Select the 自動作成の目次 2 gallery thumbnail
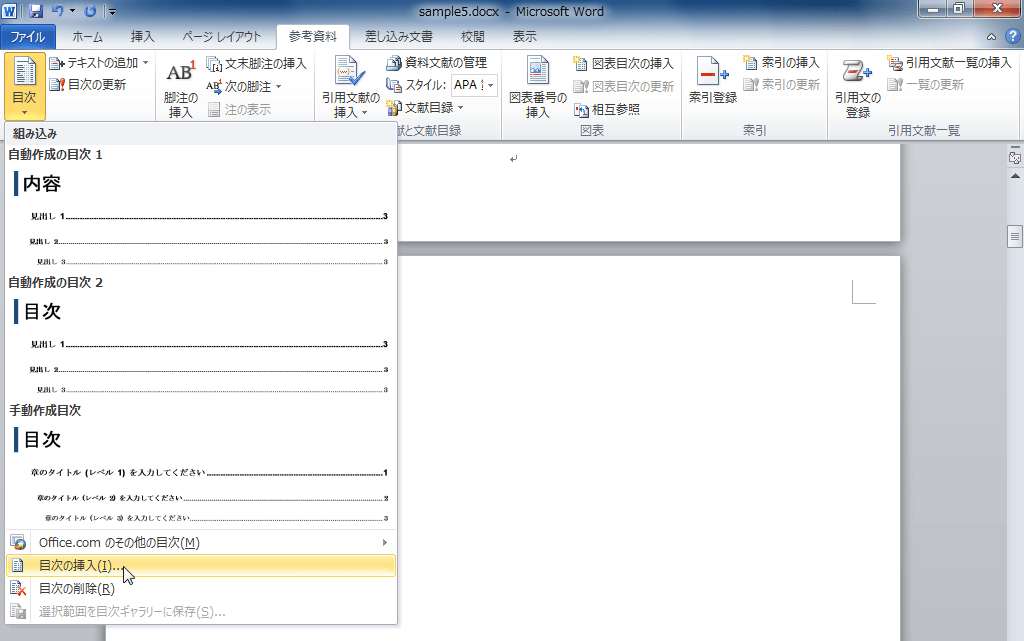The image size is (1024, 641). click(x=200, y=336)
